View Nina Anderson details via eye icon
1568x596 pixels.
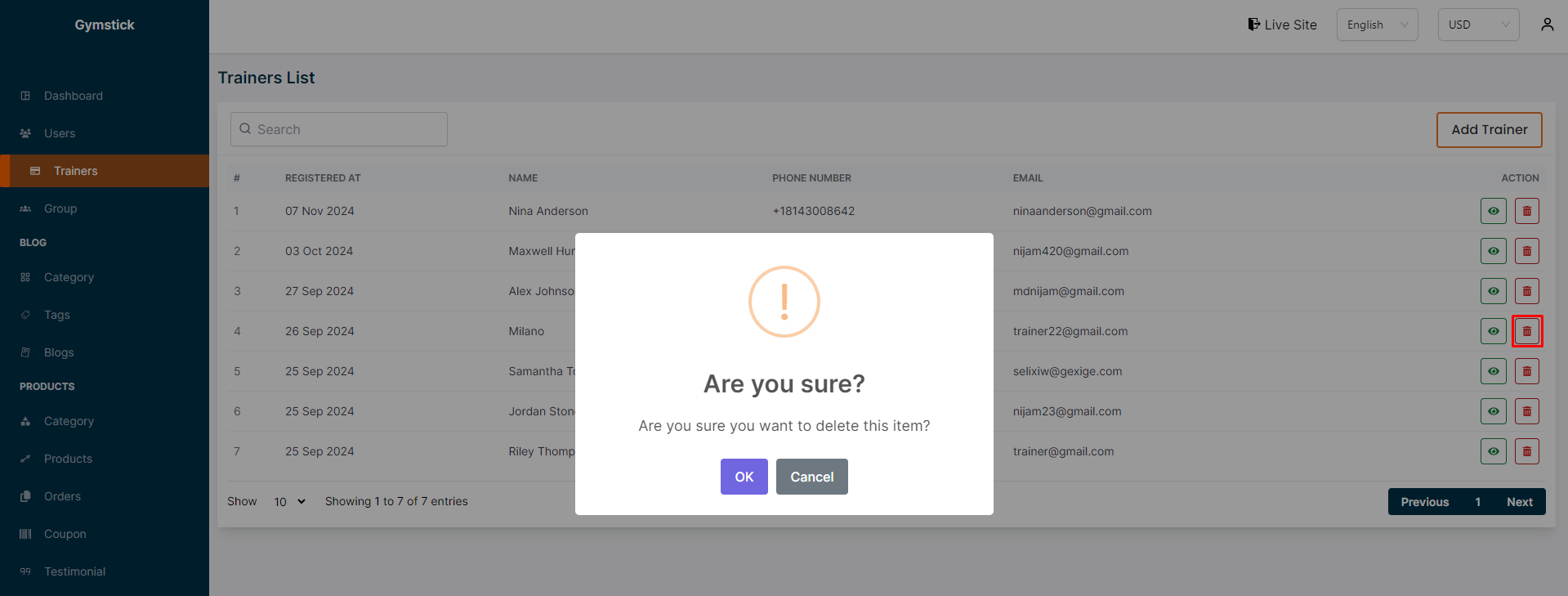point(1493,211)
